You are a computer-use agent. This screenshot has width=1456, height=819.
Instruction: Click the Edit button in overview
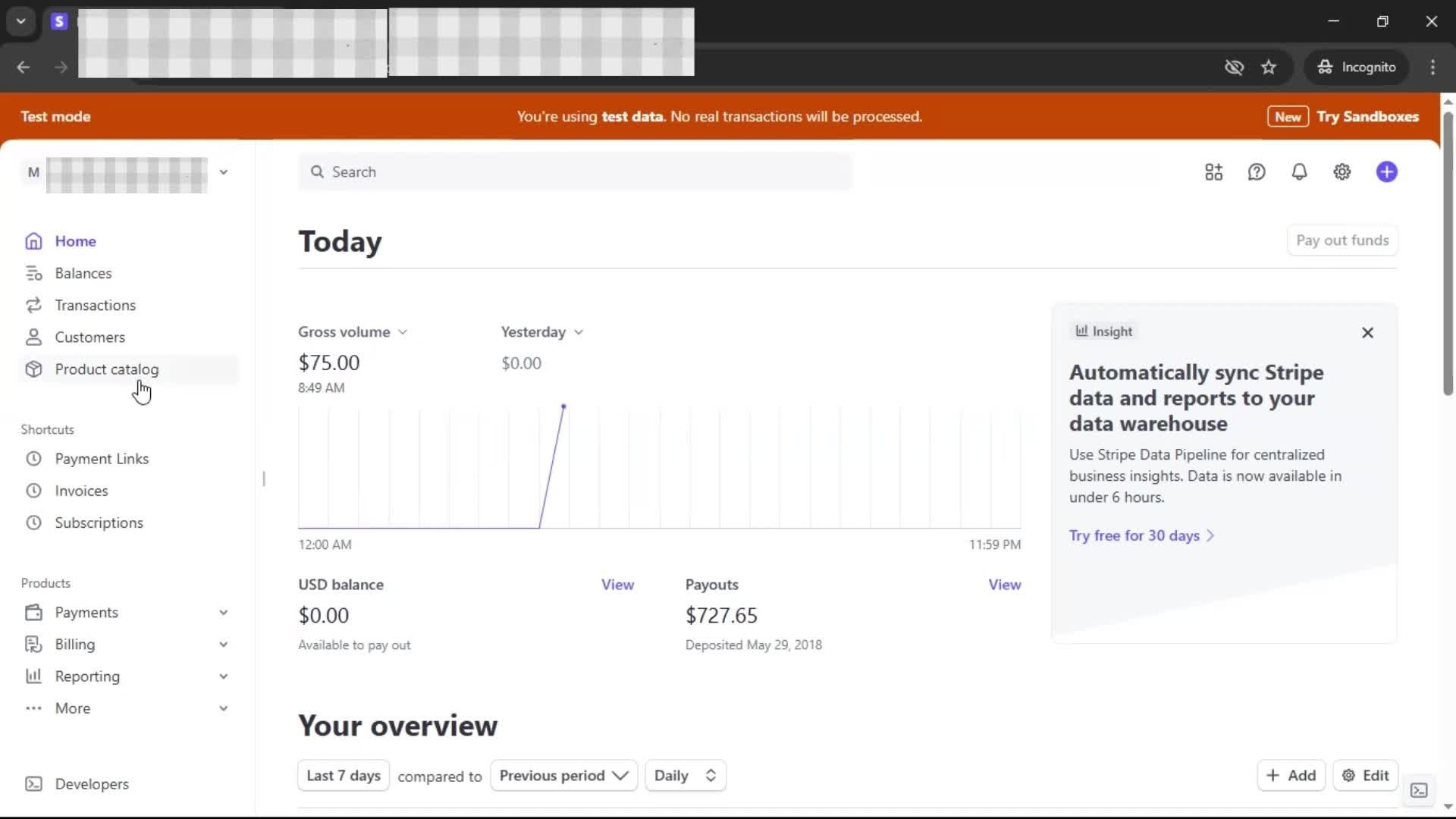(x=1365, y=776)
